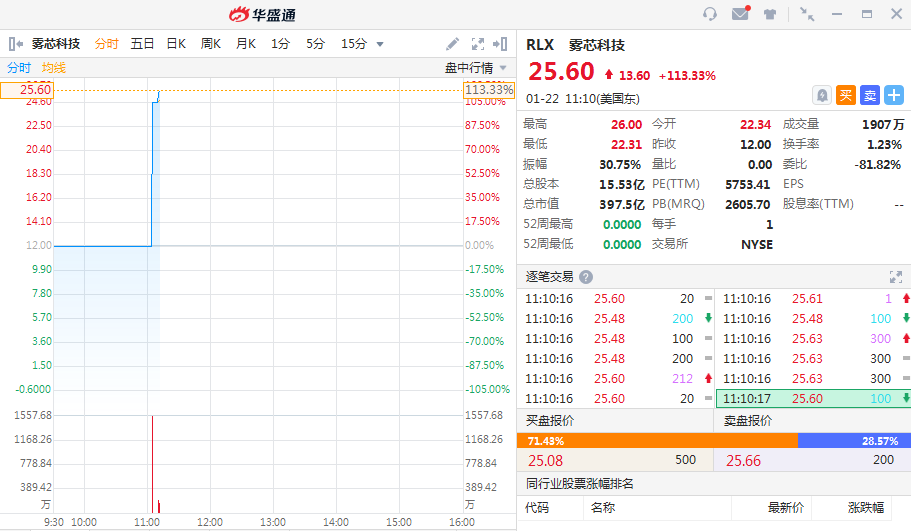The image size is (911, 531).
Task: Click PE(TTM) value 5753.41
Action: pos(747,185)
